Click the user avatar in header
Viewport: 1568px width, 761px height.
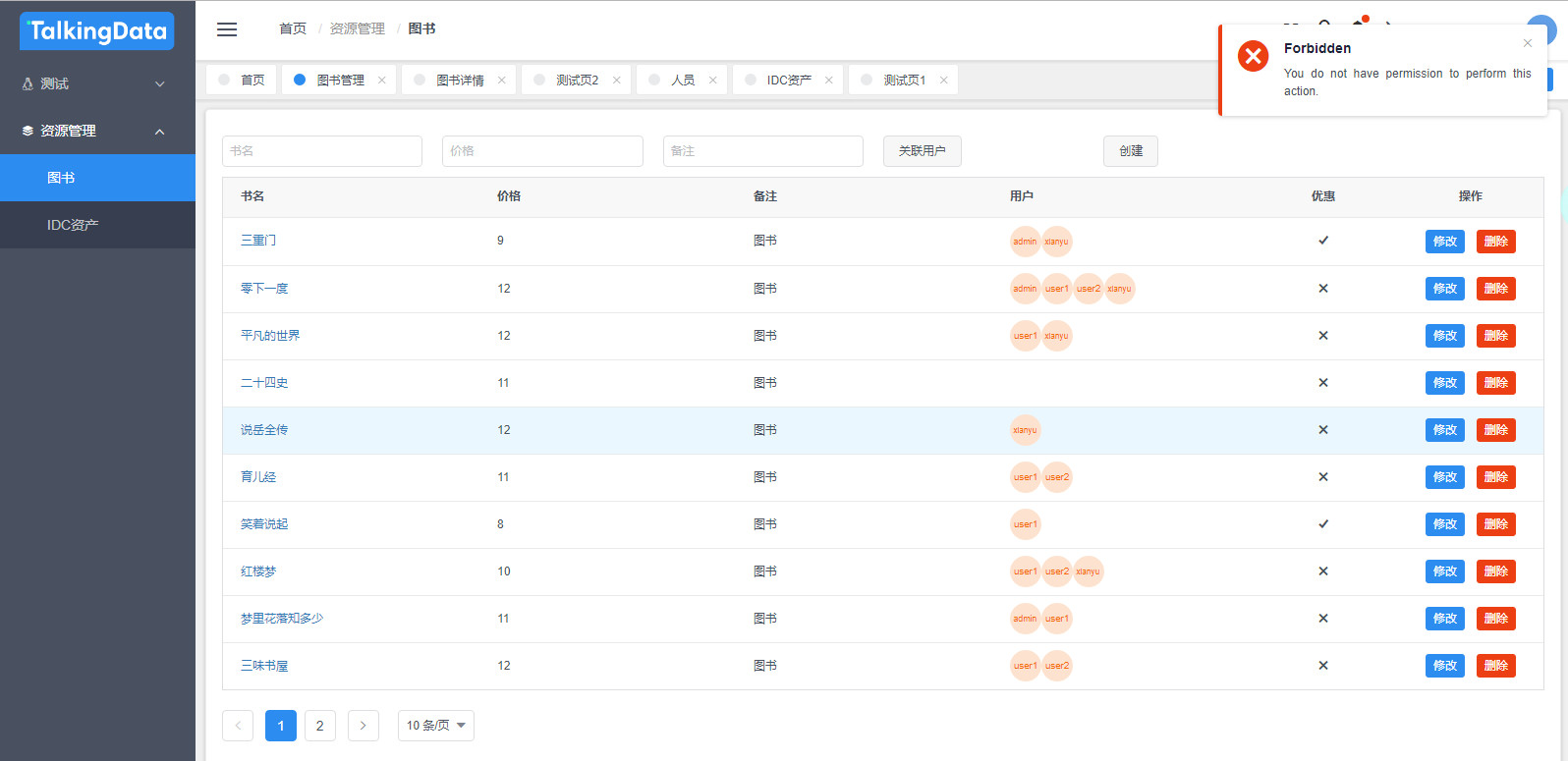(x=1540, y=27)
